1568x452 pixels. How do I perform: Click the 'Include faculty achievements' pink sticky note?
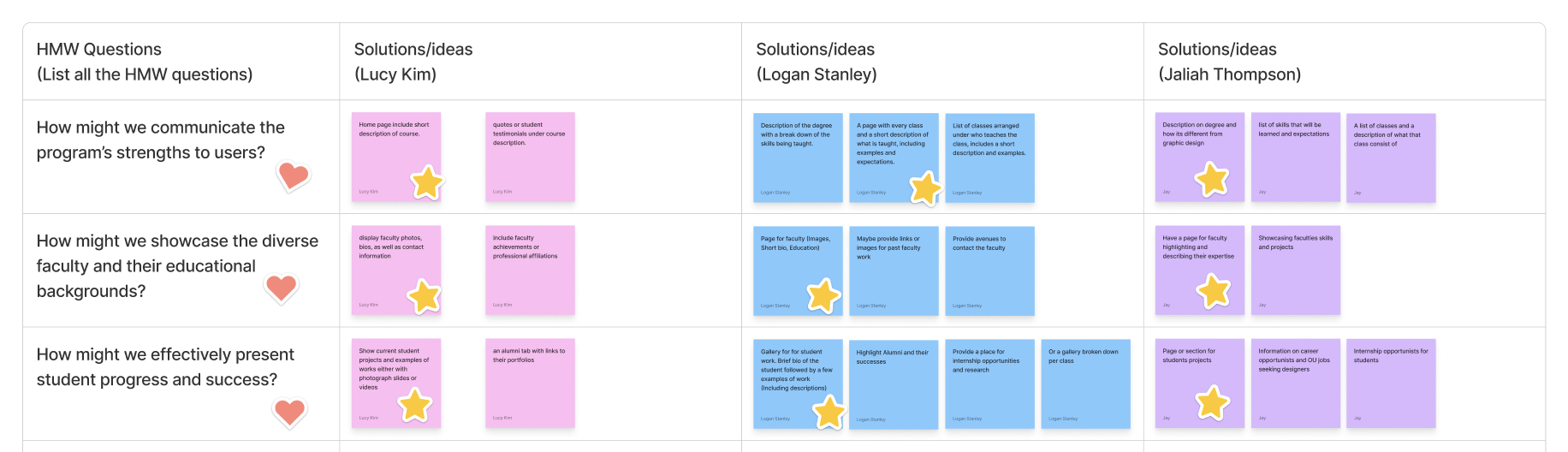coord(530,271)
